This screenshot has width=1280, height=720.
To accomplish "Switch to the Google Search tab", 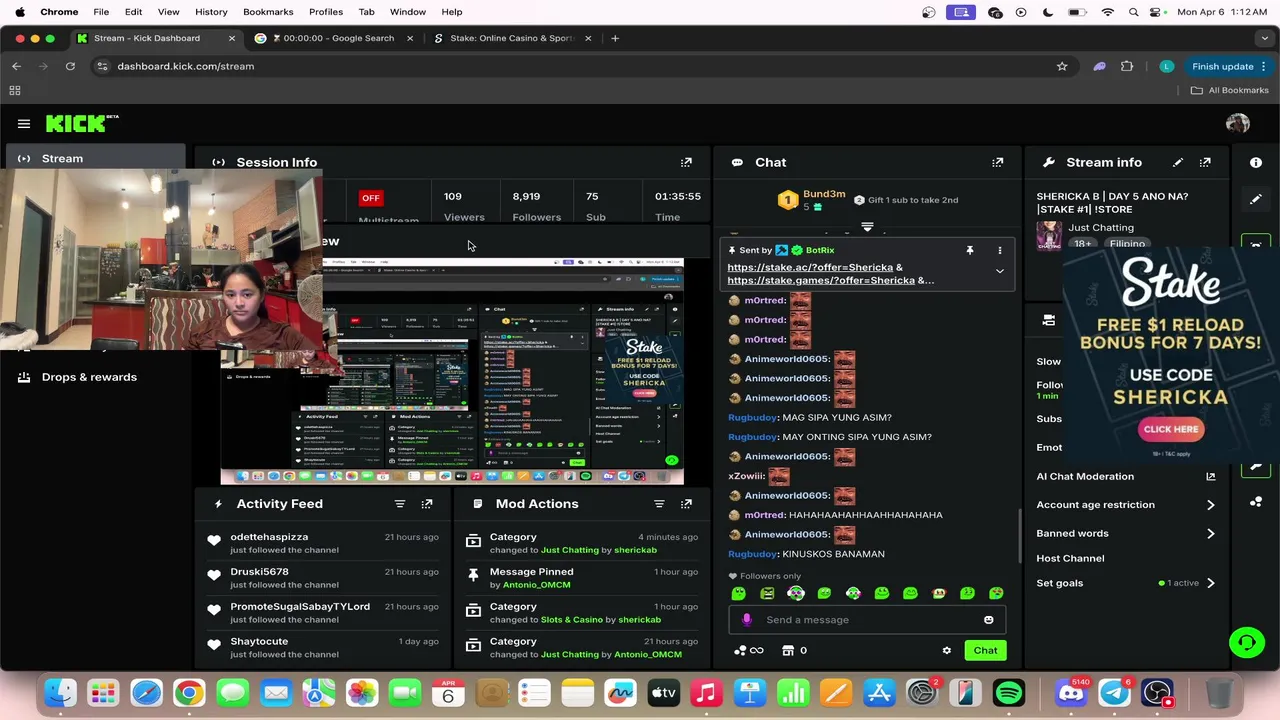I will click(x=334, y=38).
